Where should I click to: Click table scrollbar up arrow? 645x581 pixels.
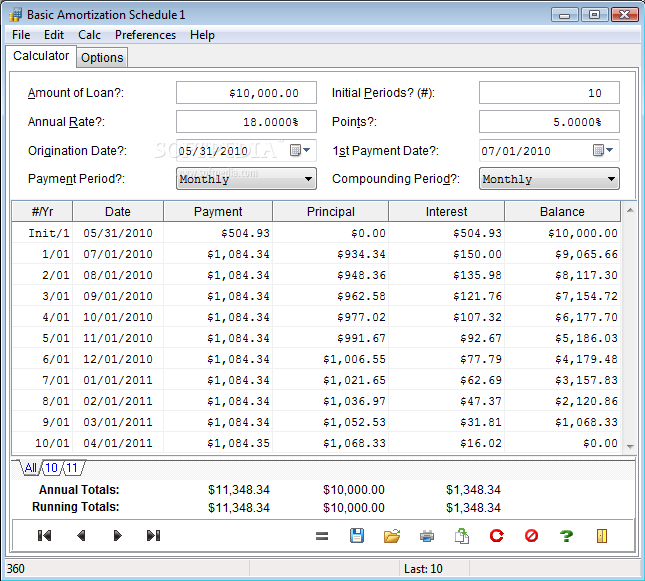coord(630,210)
